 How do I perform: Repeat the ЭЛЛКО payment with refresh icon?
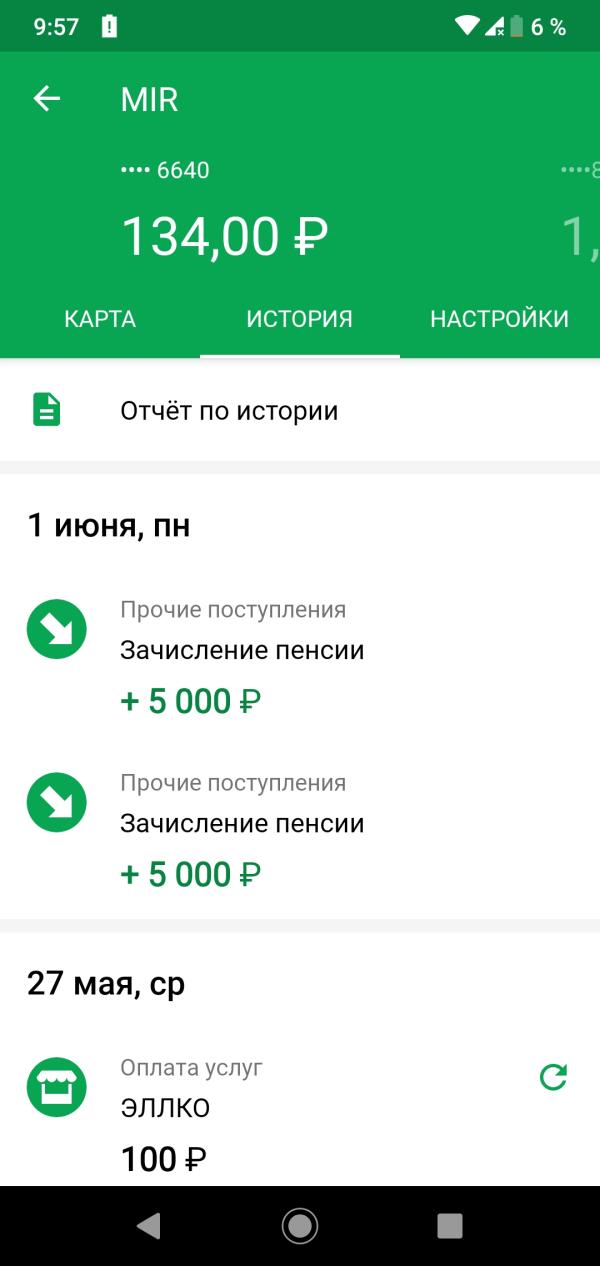click(x=553, y=1077)
